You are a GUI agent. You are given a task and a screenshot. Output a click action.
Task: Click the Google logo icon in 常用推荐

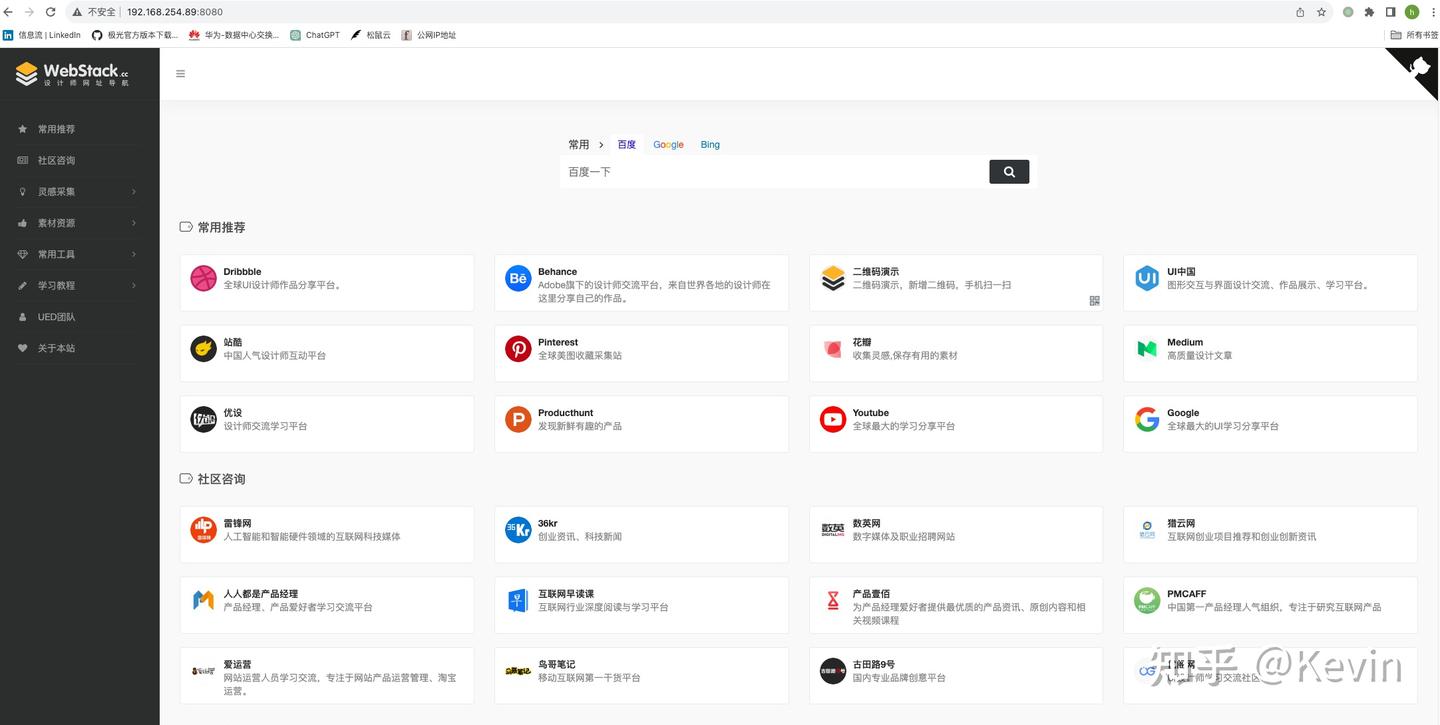[1147, 419]
